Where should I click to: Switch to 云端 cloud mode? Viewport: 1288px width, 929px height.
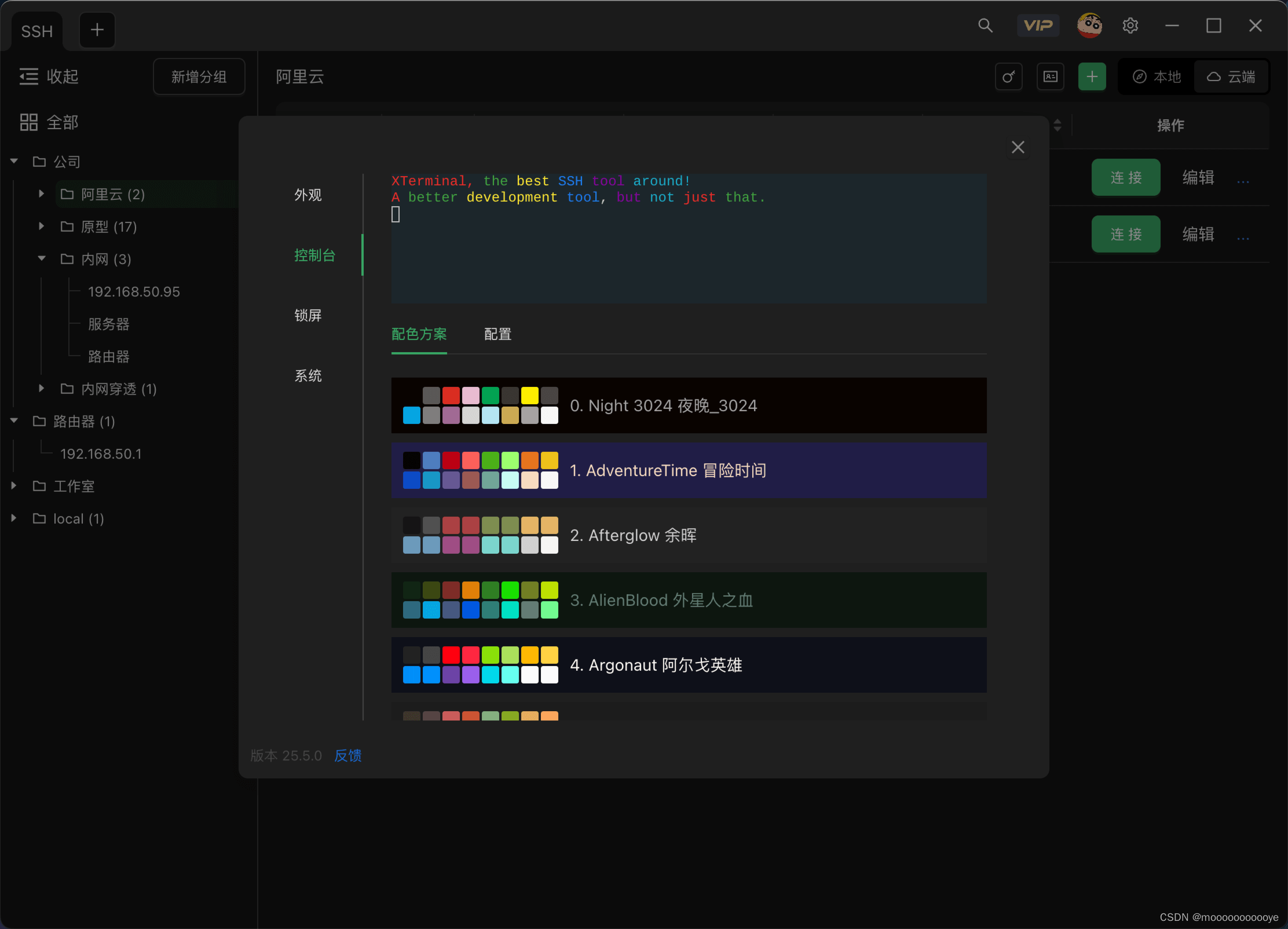coord(1231,76)
